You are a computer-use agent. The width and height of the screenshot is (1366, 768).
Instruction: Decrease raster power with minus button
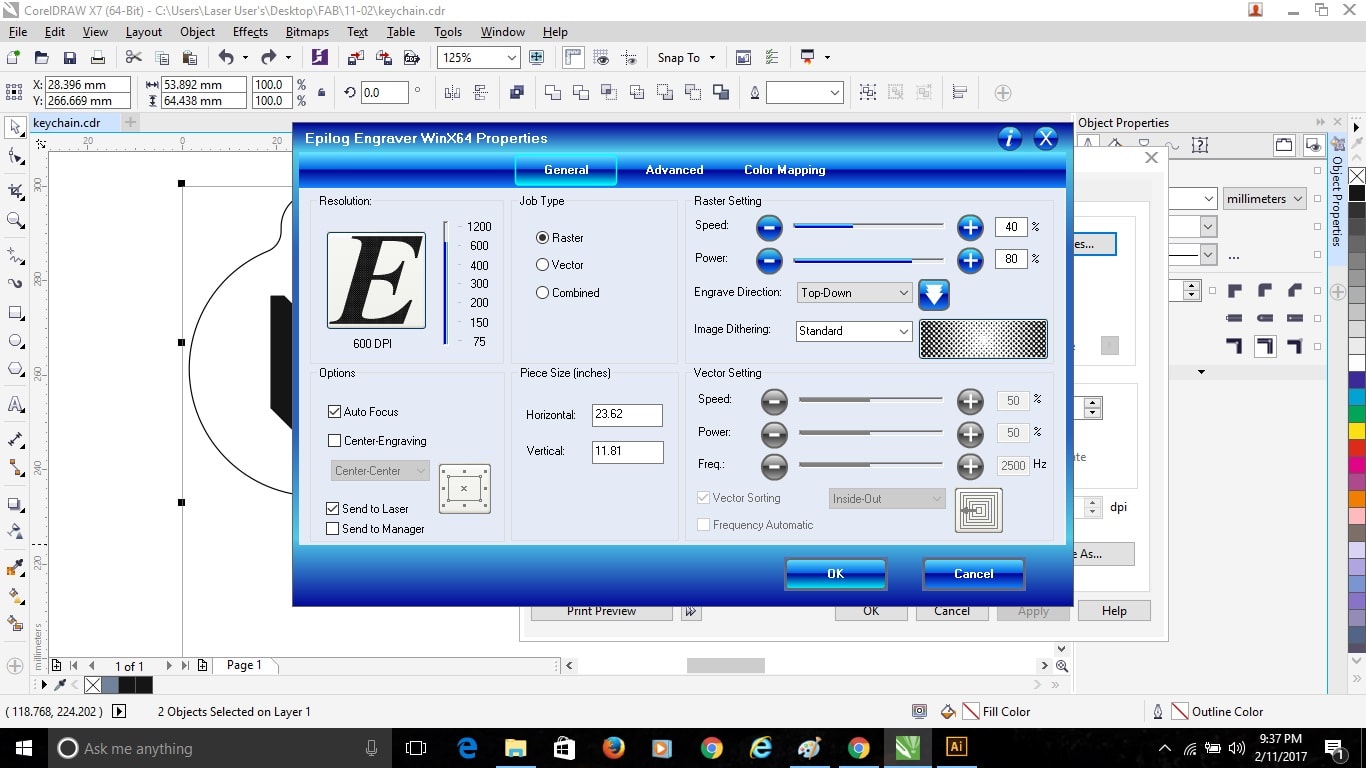click(769, 261)
